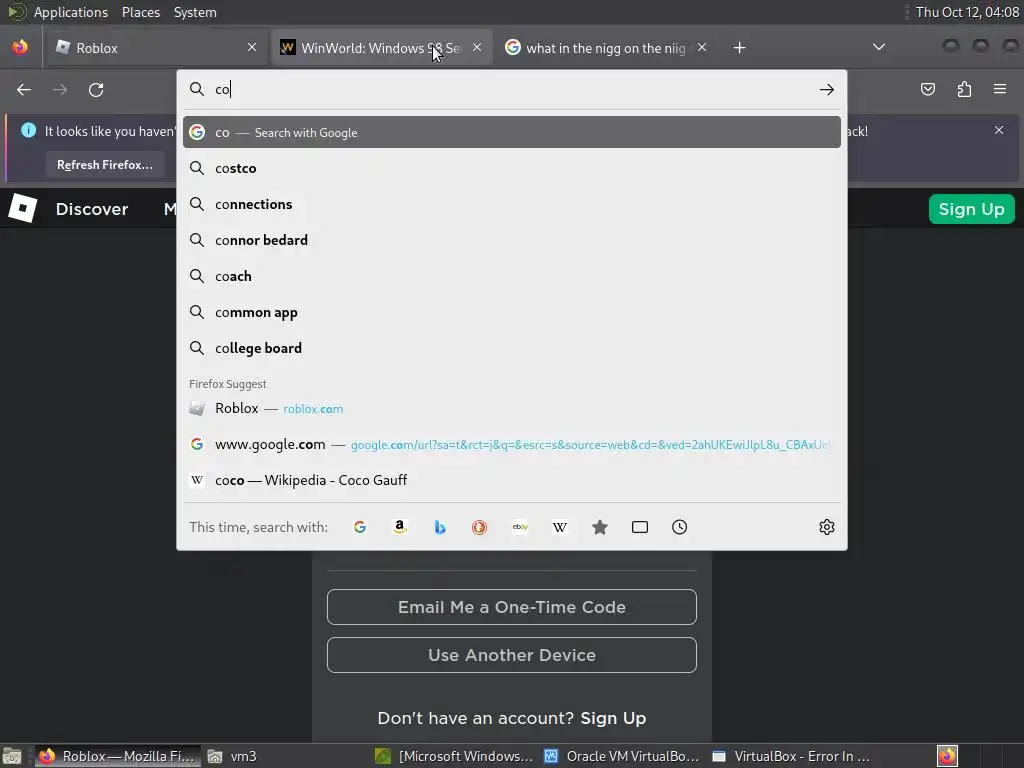Open Discover in the Roblox navigation
The height and width of the screenshot is (768, 1024).
[91, 209]
